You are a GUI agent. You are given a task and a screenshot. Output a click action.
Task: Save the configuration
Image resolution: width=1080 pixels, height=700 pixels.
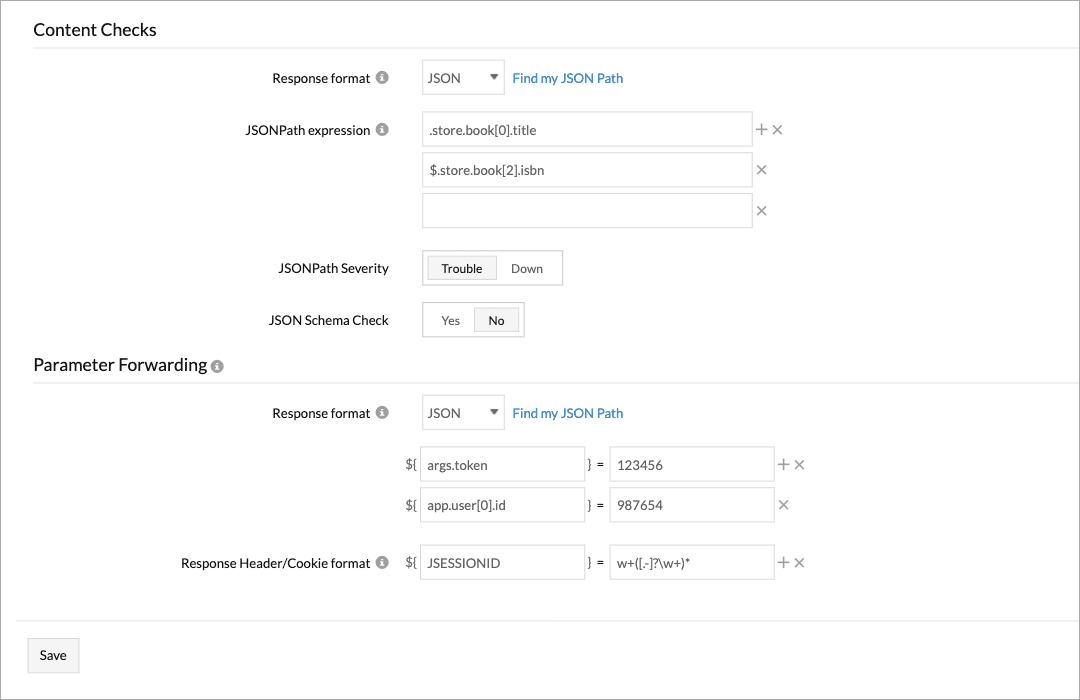[53, 655]
